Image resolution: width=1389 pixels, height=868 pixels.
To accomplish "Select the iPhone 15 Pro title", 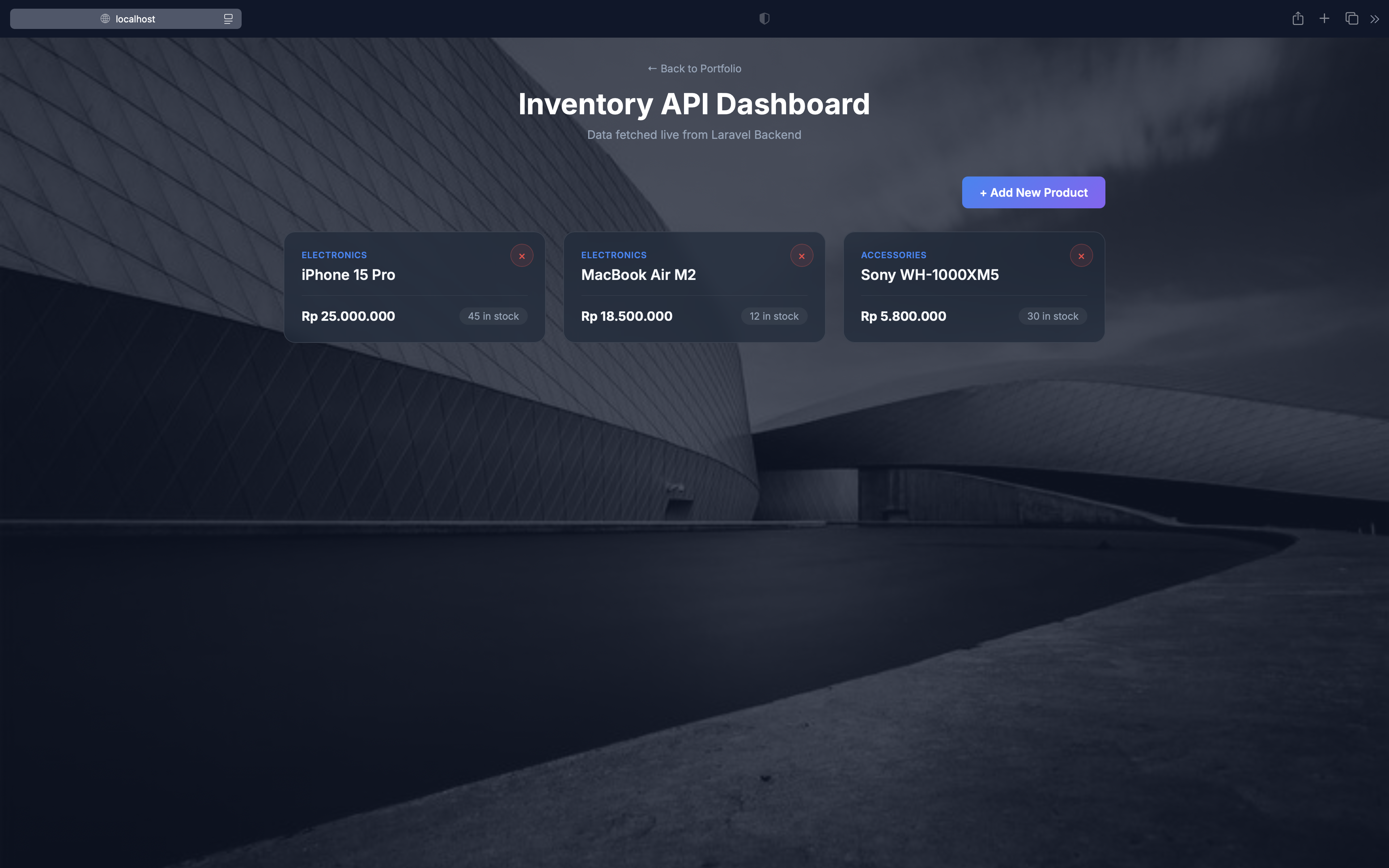I will 348,275.
